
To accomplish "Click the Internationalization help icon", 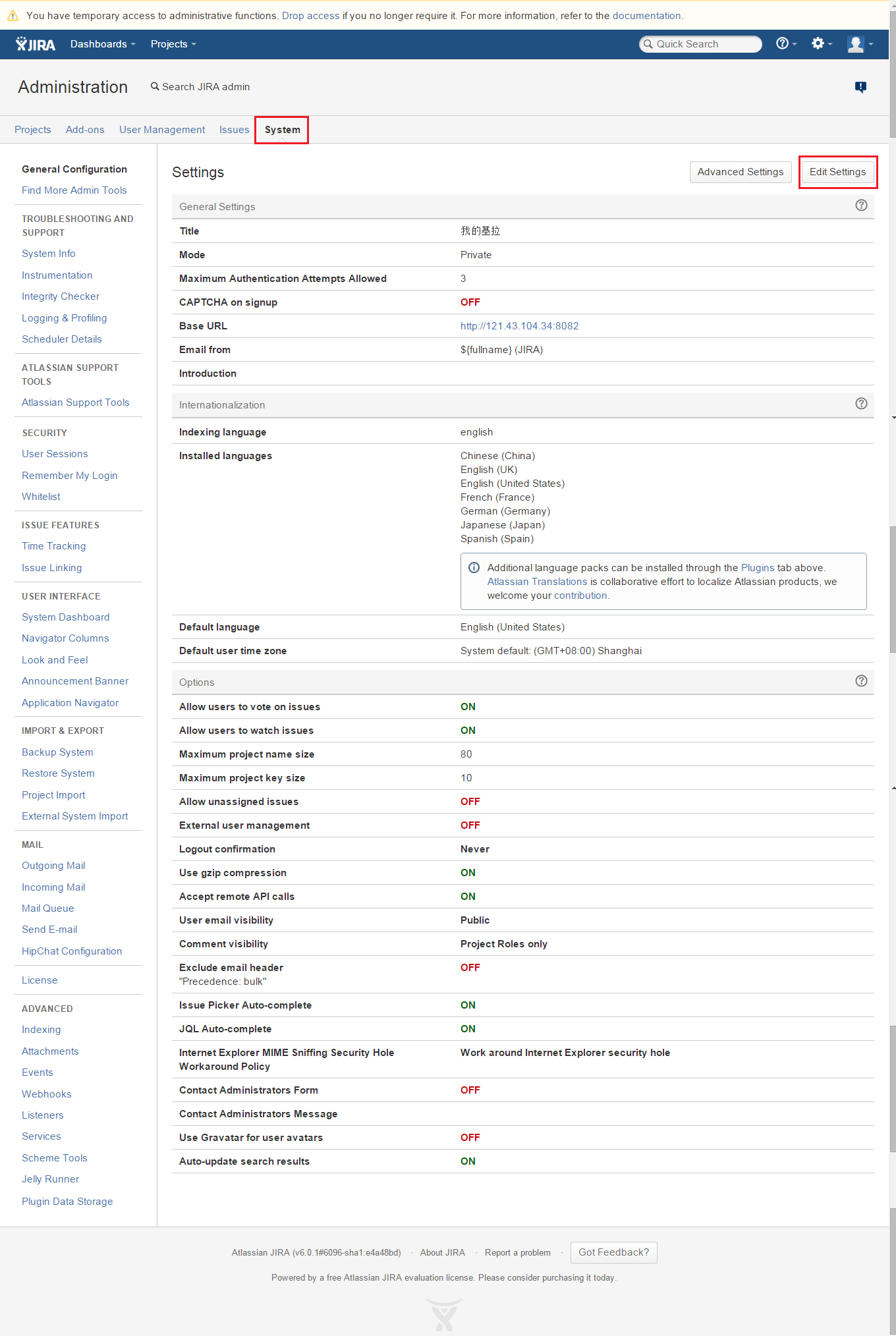I will (861, 404).
